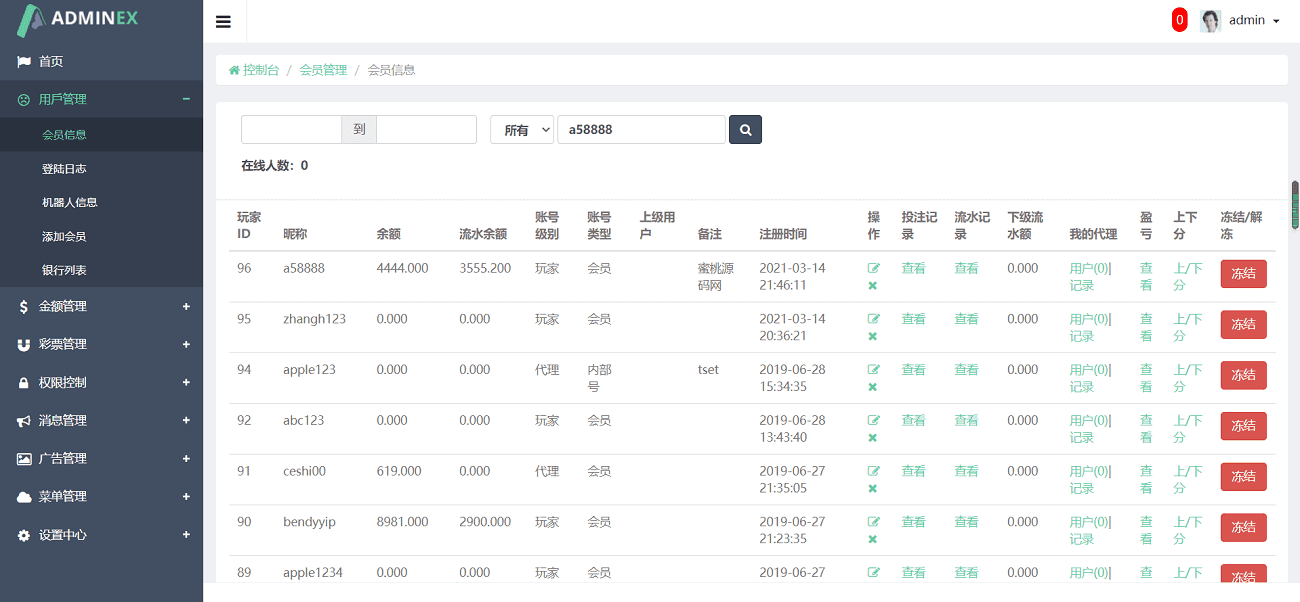Click the magnifier search button
This screenshot has height=602, width=1300.
[745, 130]
